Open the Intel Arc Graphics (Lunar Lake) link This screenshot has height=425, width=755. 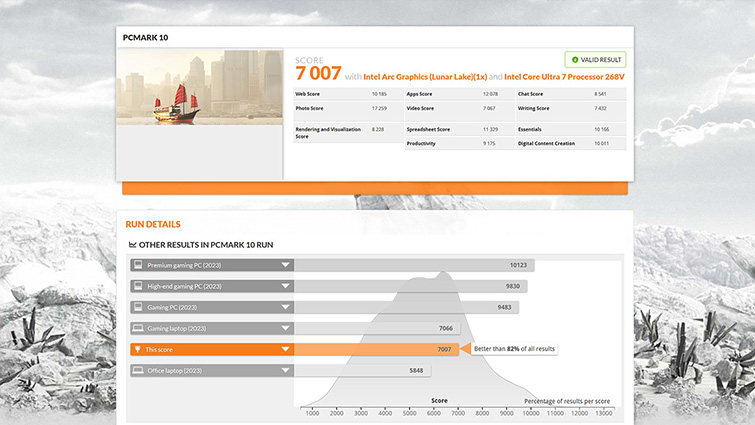[x=424, y=76]
